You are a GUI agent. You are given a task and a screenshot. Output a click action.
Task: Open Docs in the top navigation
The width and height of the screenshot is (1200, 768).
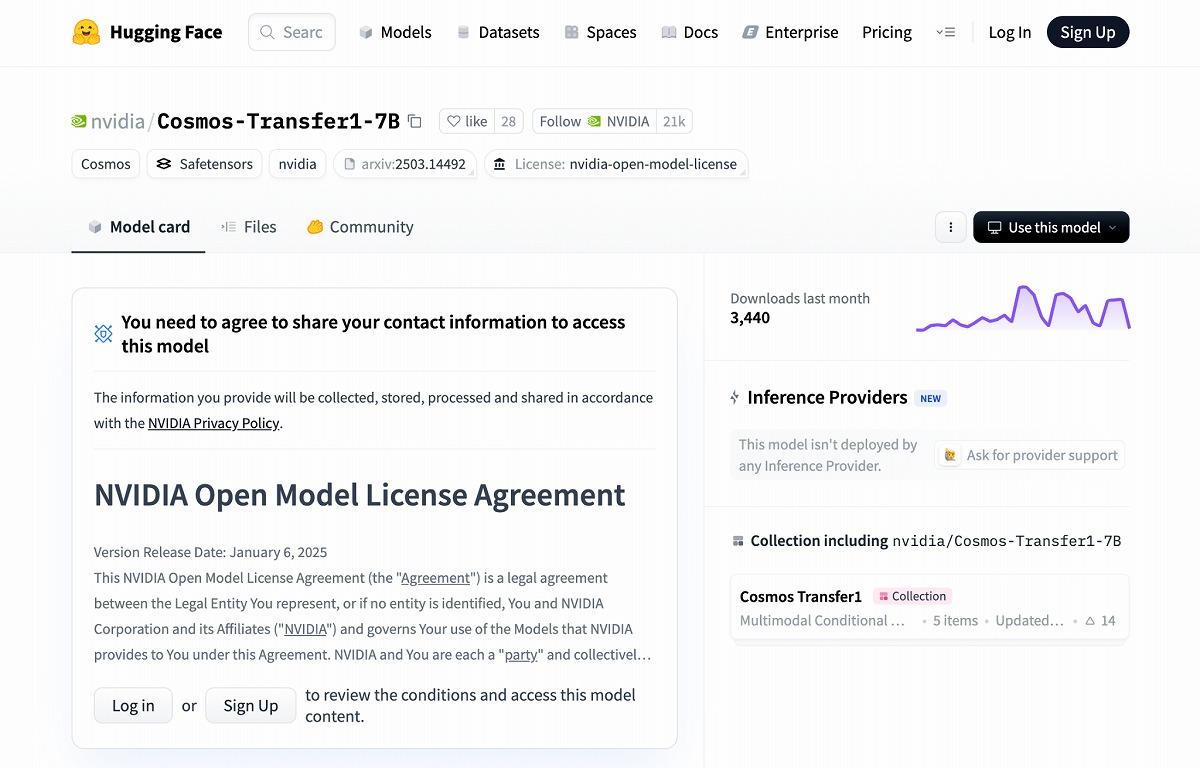[690, 32]
